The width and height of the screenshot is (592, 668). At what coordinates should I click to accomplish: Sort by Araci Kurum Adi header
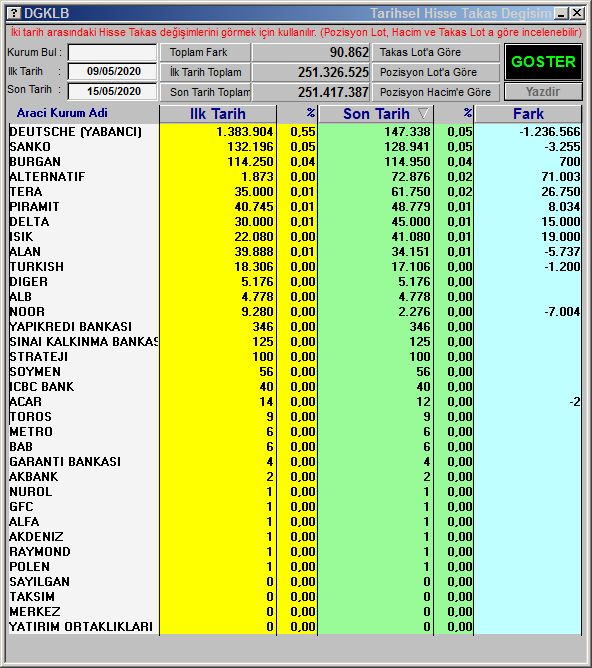click(x=62, y=113)
